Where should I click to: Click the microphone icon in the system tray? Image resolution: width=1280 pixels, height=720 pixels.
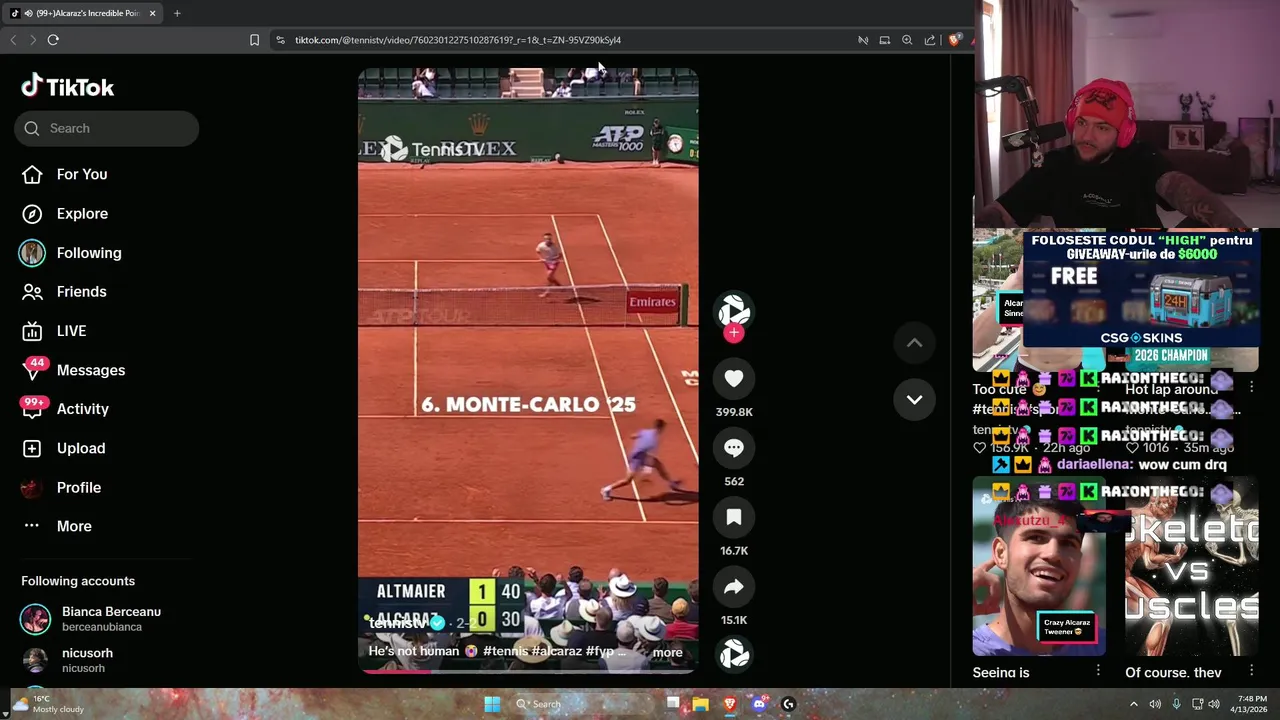(1176, 704)
